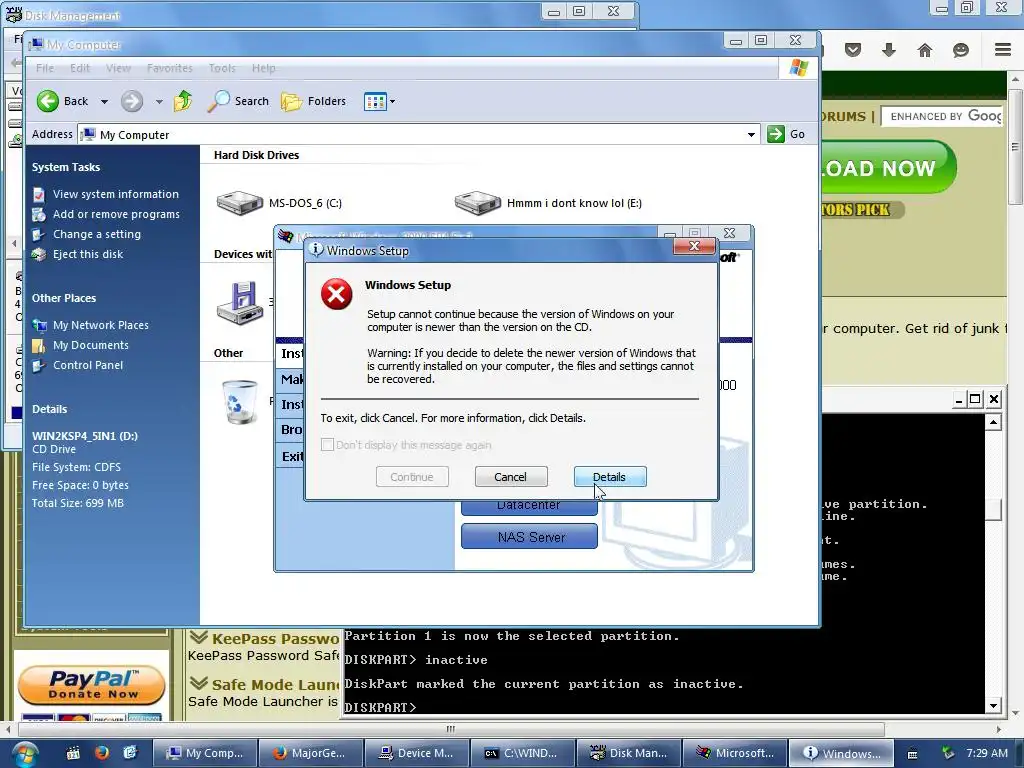The width and height of the screenshot is (1024, 768).
Task: Click the Windows Start orb
Action: tap(24, 754)
